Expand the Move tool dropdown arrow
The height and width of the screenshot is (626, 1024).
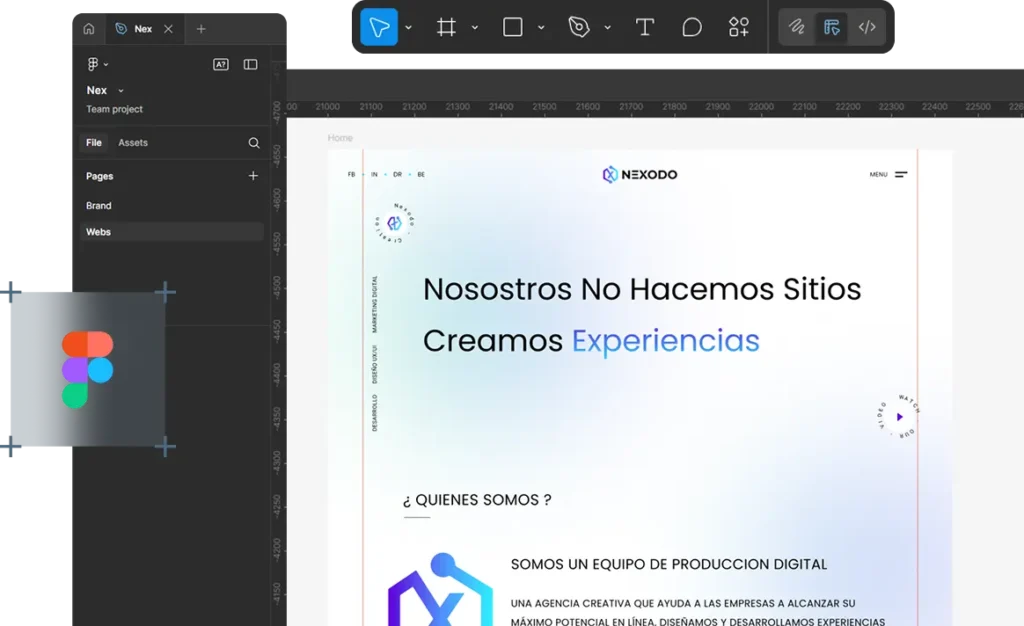(409, 27)
